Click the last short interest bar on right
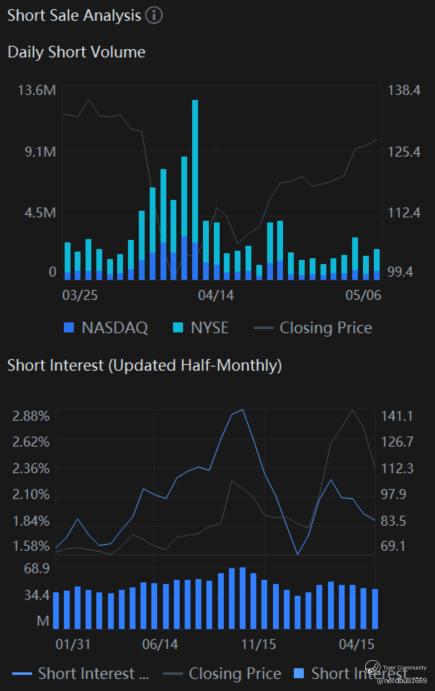 375,609
